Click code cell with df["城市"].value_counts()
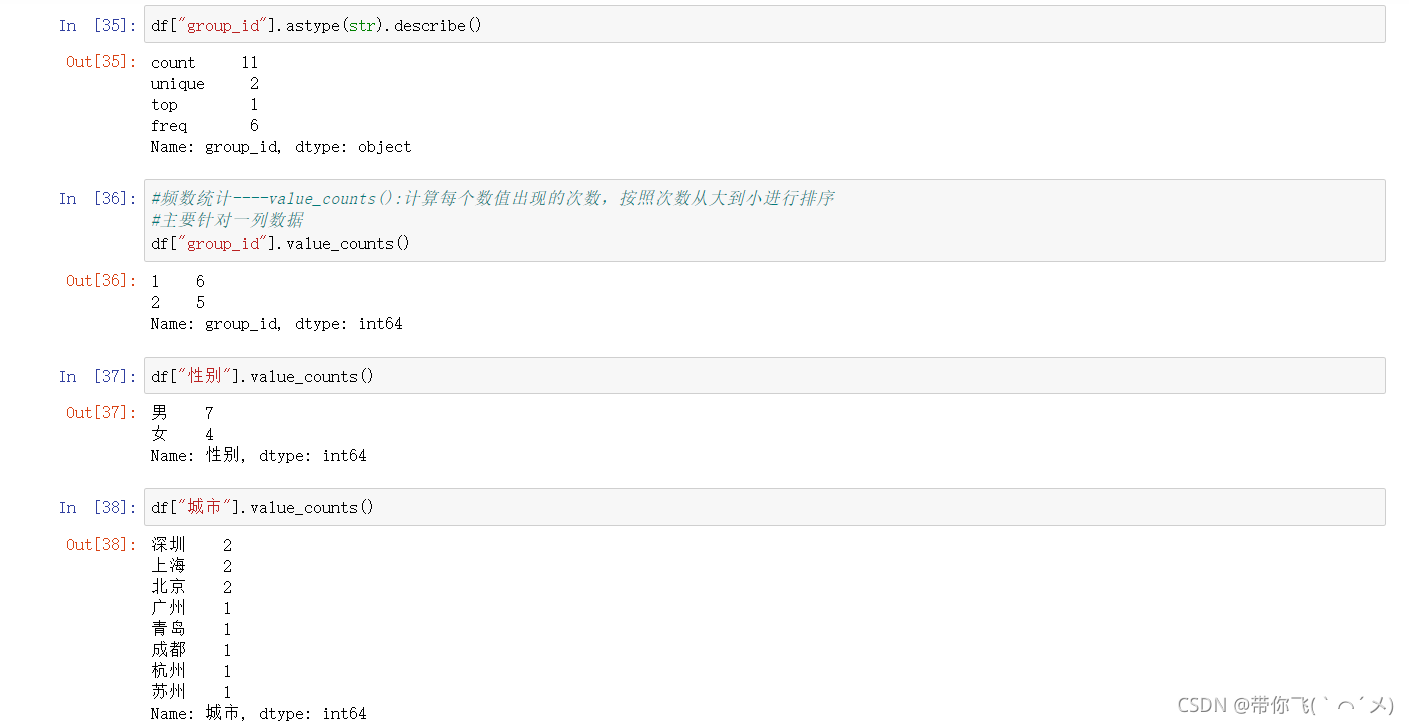Viewport: 1409px width, 725px height. 765,507
